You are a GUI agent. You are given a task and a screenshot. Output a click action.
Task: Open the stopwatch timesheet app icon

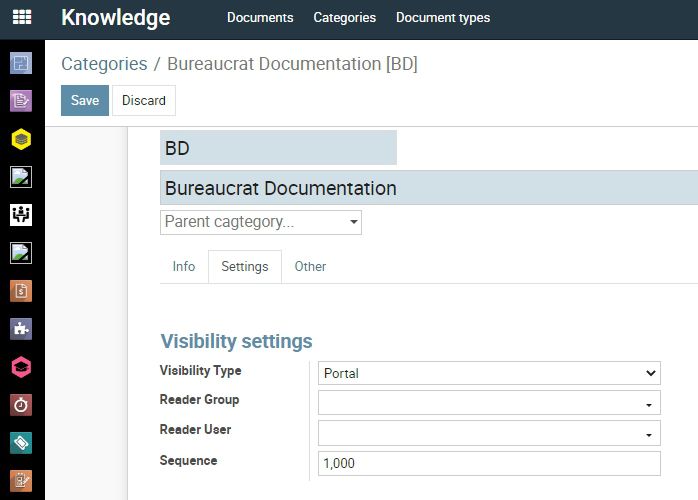pos(21,405)
